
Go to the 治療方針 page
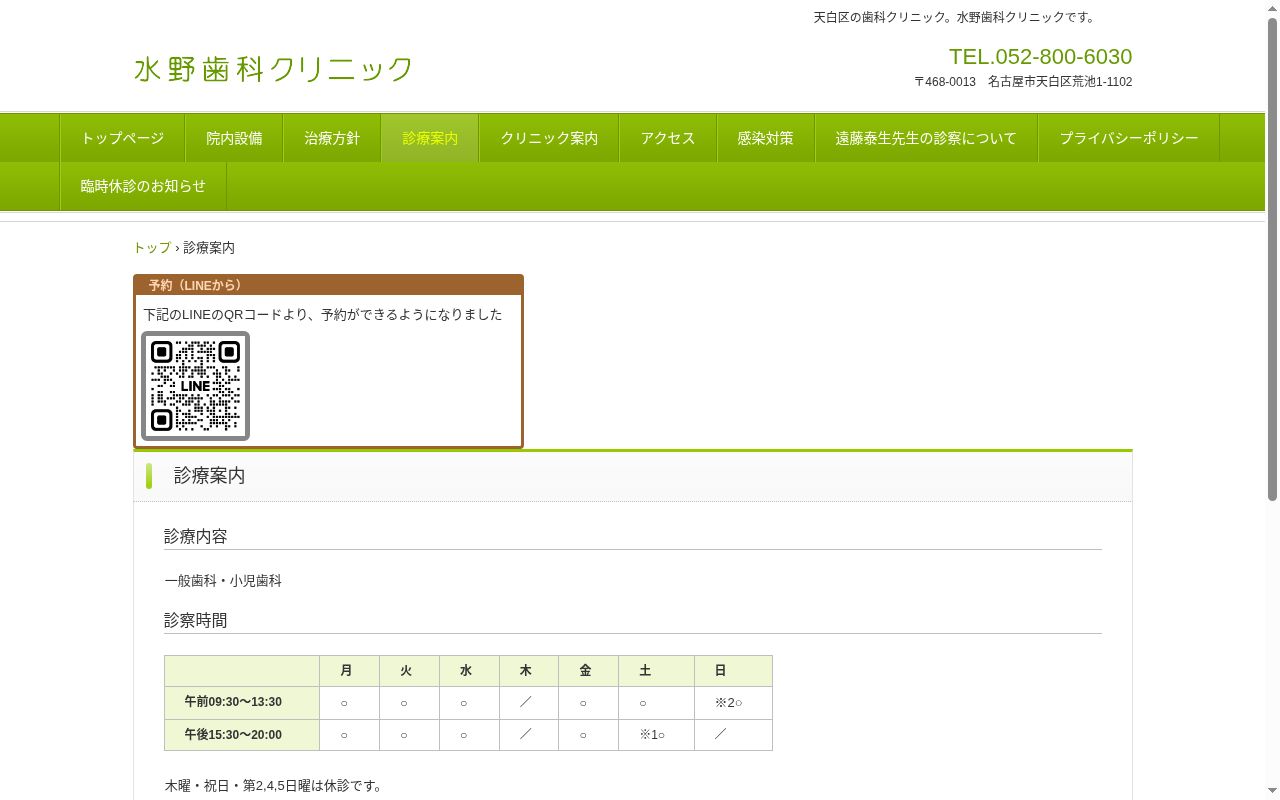pos(332,138)
